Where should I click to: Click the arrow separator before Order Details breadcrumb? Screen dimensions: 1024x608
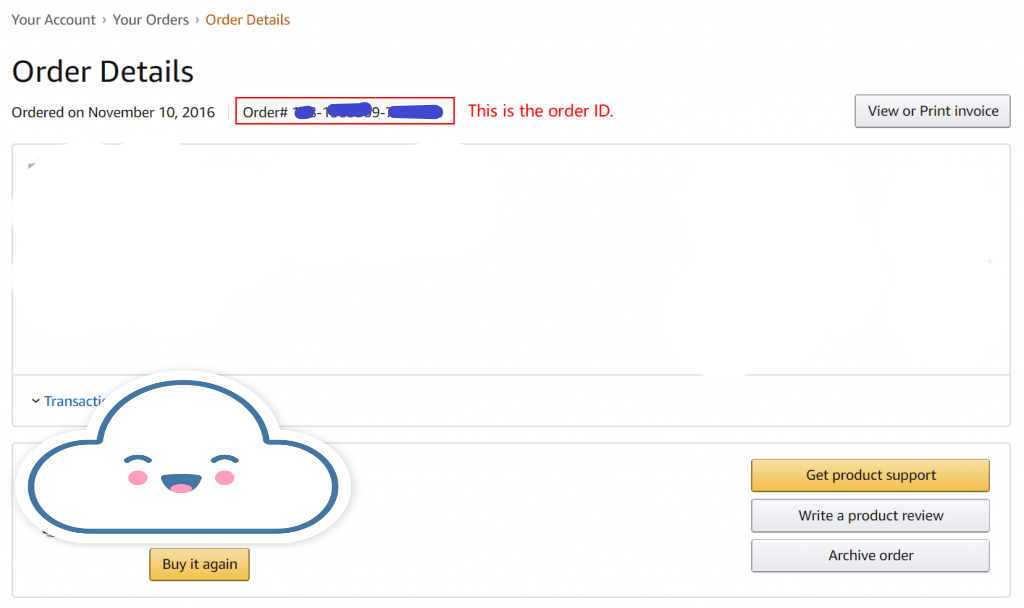point(197,20)
